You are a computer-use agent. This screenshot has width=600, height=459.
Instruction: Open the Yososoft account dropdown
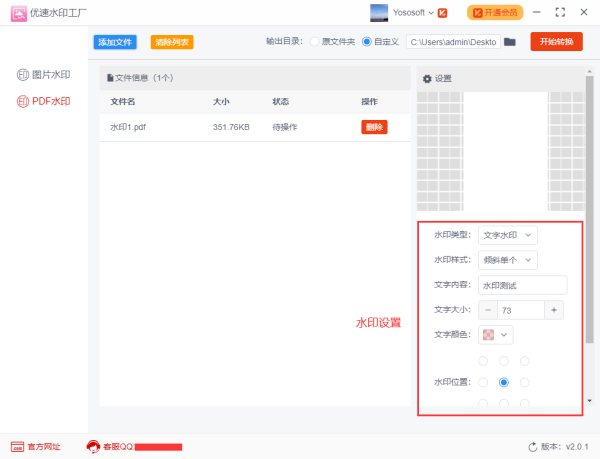(x=430, y=13)
